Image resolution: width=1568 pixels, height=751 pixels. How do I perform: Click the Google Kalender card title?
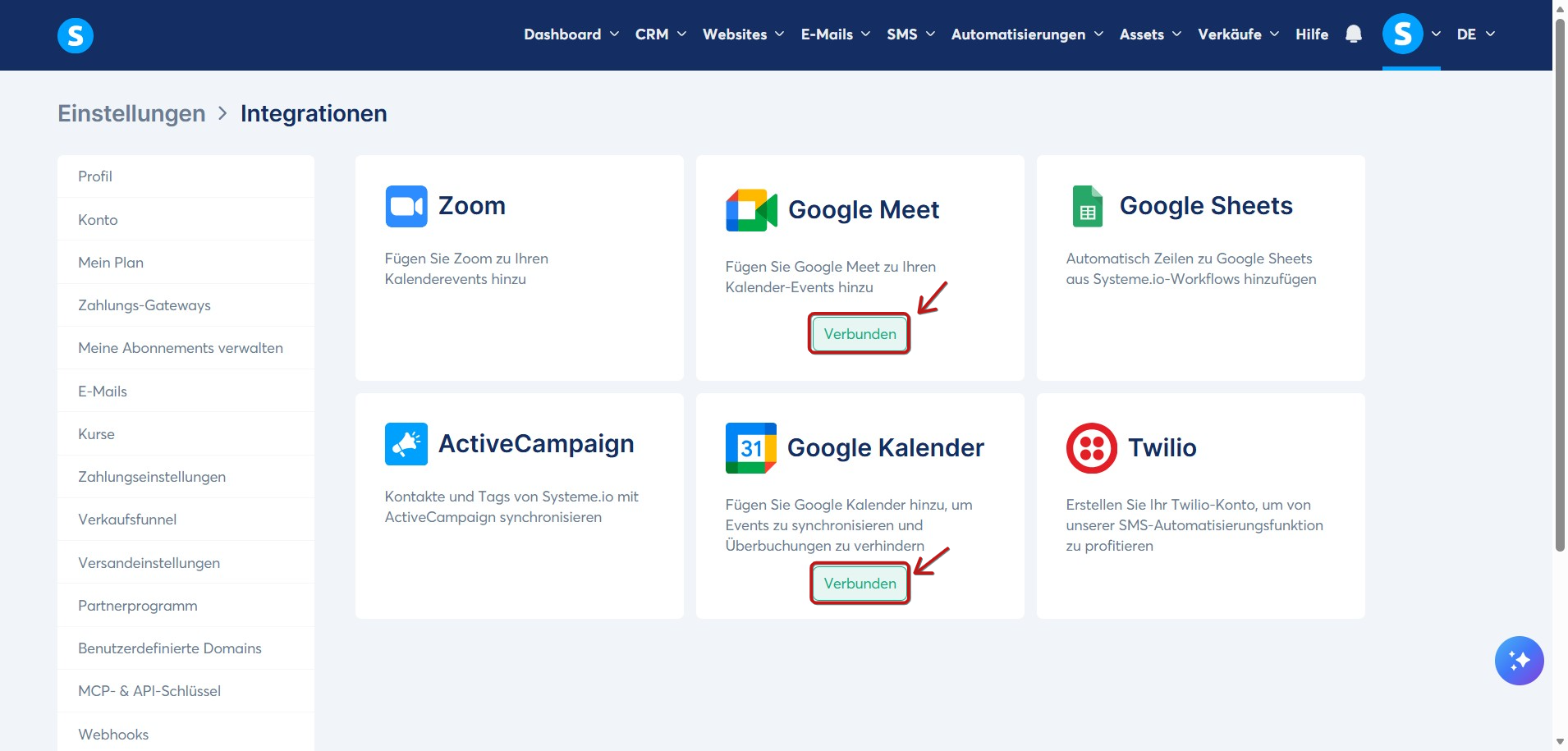pos(886,448)
